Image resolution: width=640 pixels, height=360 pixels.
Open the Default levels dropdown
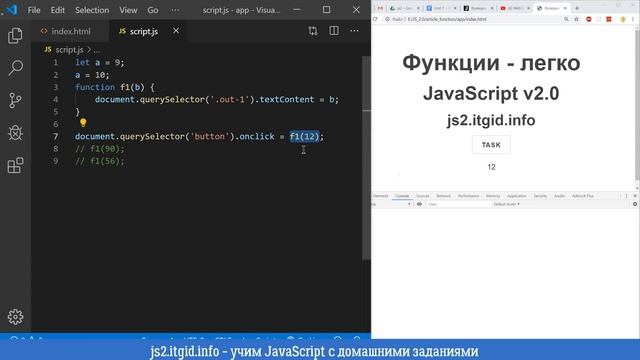[x=506, y=204]
